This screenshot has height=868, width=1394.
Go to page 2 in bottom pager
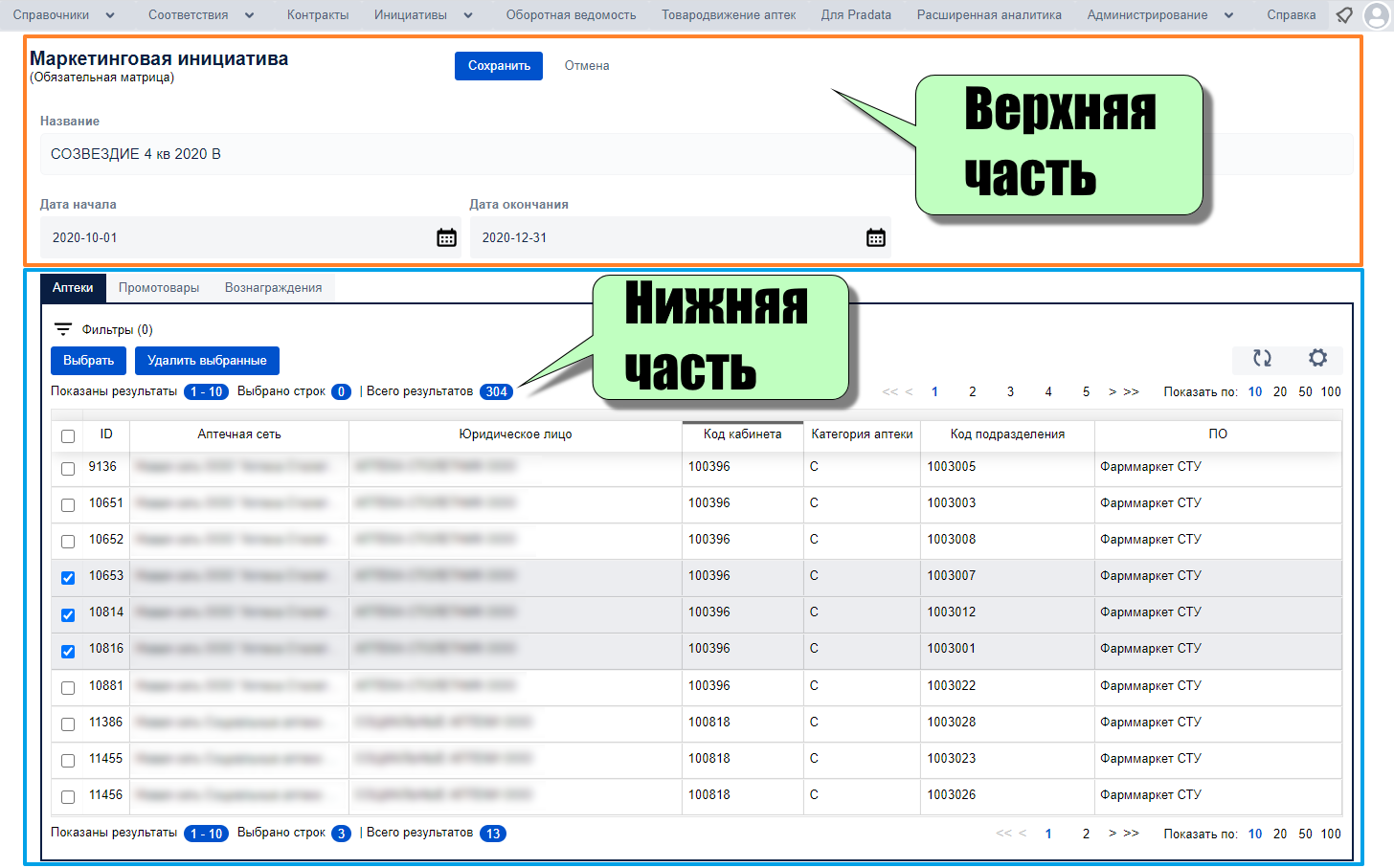(1086, 834)
